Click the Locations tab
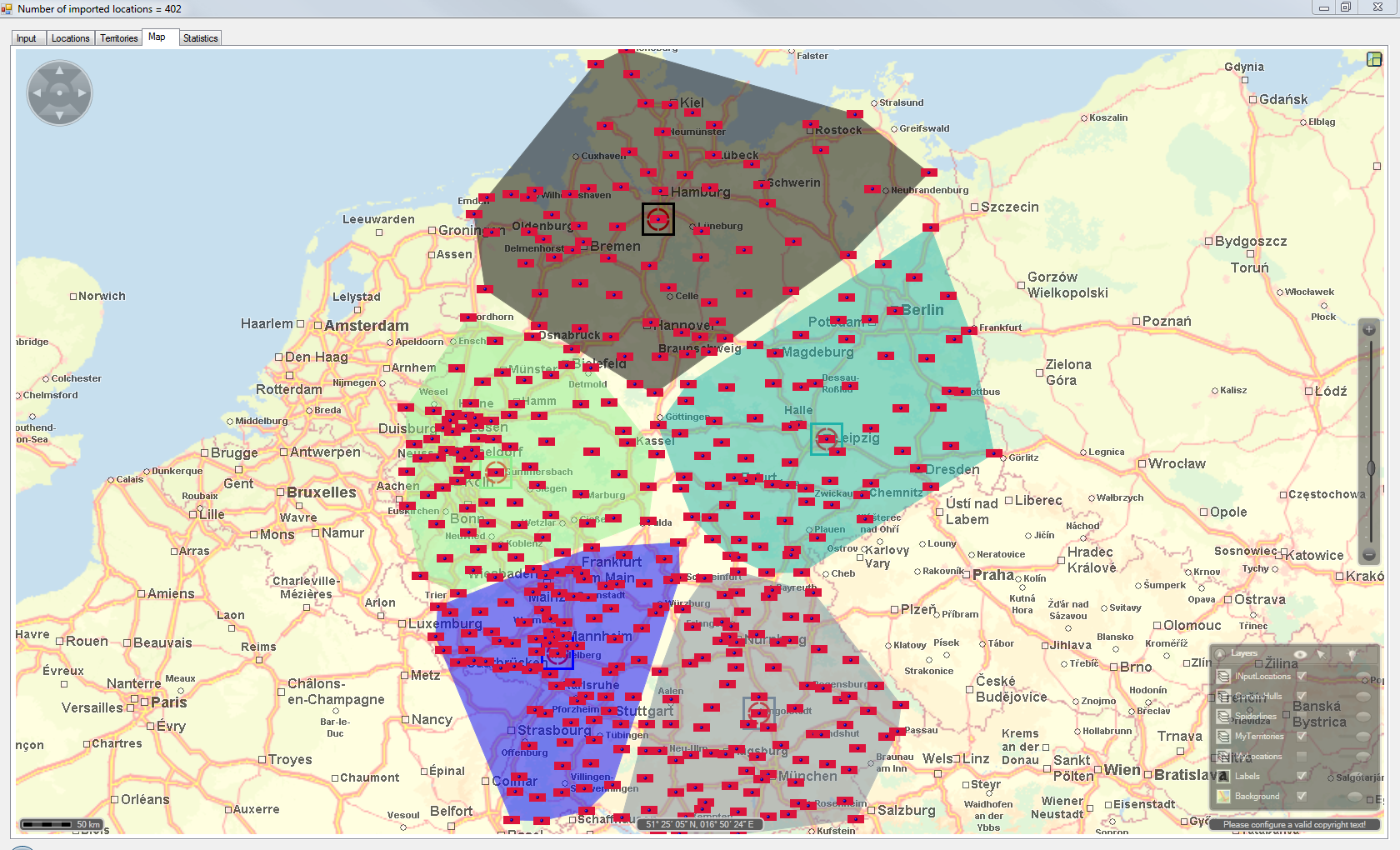The height and width of the screenshot is (850, 1400). tap(70, 38)
